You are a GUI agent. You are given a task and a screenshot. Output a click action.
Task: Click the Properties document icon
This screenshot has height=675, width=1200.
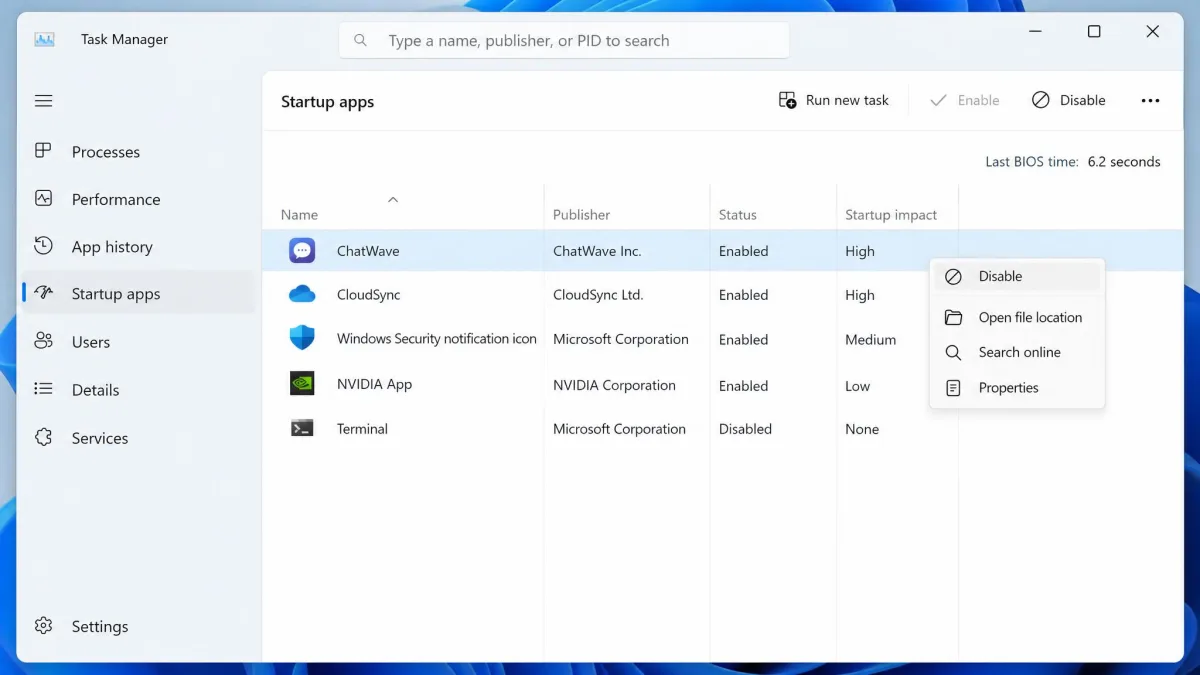tap(954, 388)
